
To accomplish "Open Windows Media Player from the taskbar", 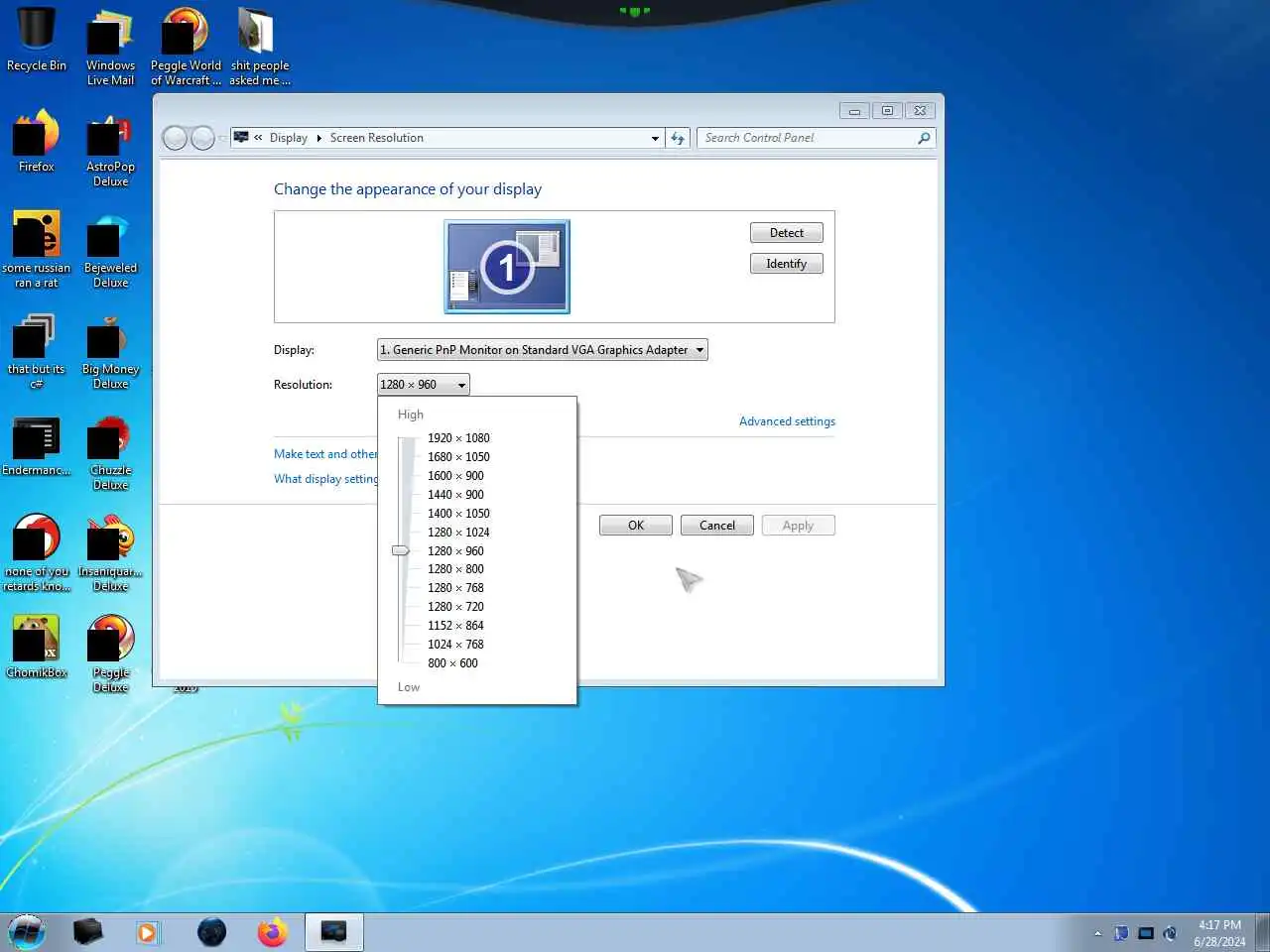I will pos(148,932).
